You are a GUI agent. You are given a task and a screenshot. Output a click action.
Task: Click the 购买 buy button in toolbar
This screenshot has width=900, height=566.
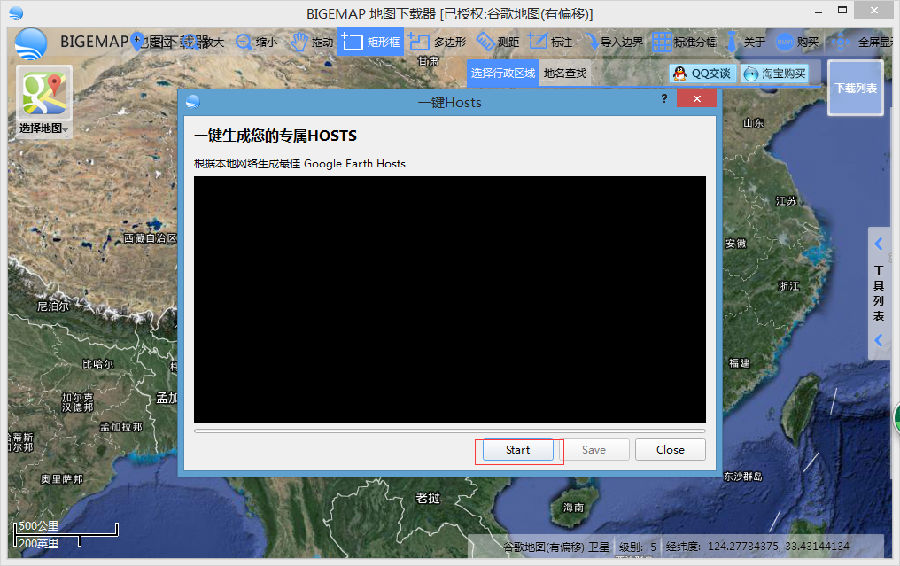pos(798,42)
